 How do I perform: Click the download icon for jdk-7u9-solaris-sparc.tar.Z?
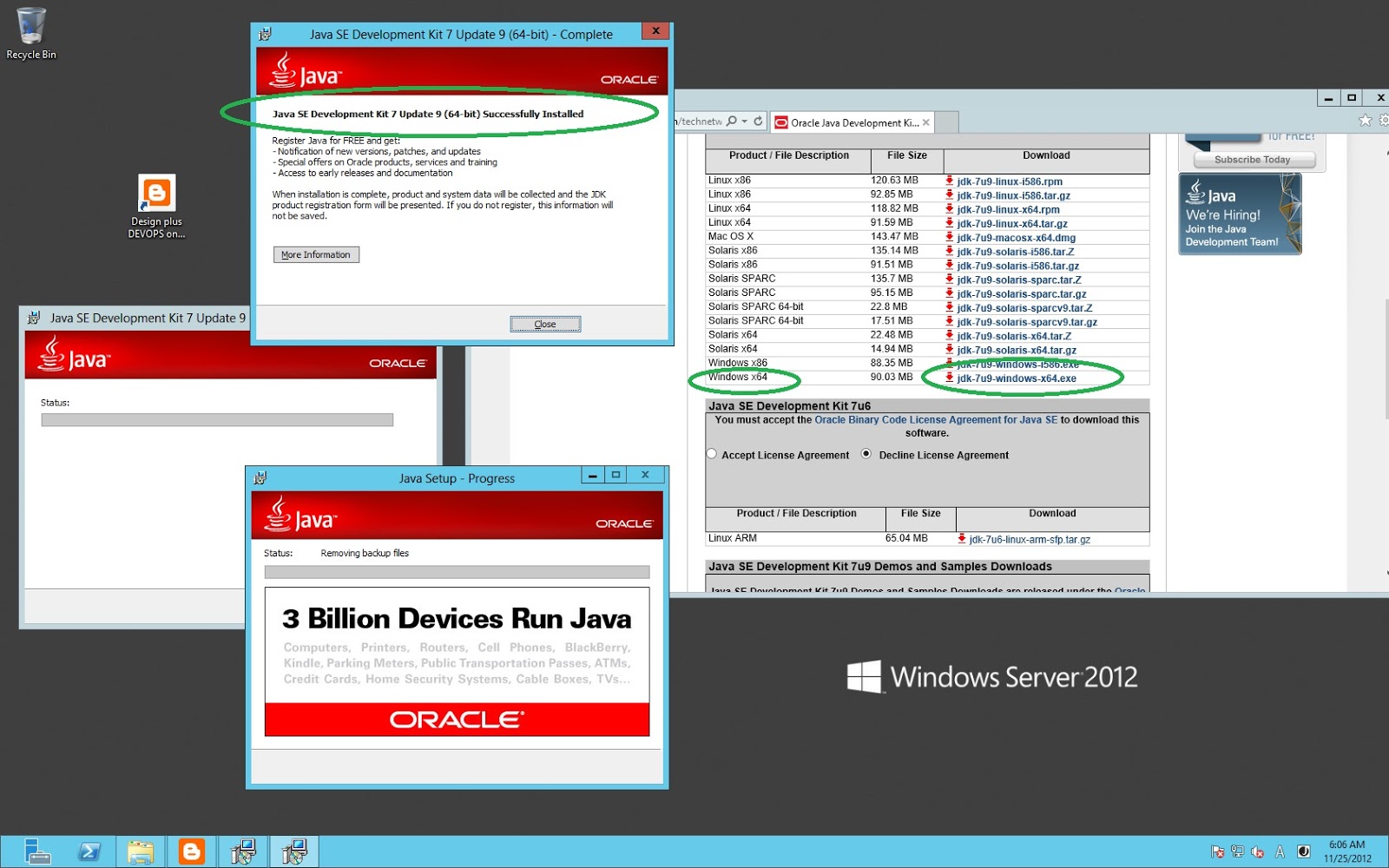950,279
